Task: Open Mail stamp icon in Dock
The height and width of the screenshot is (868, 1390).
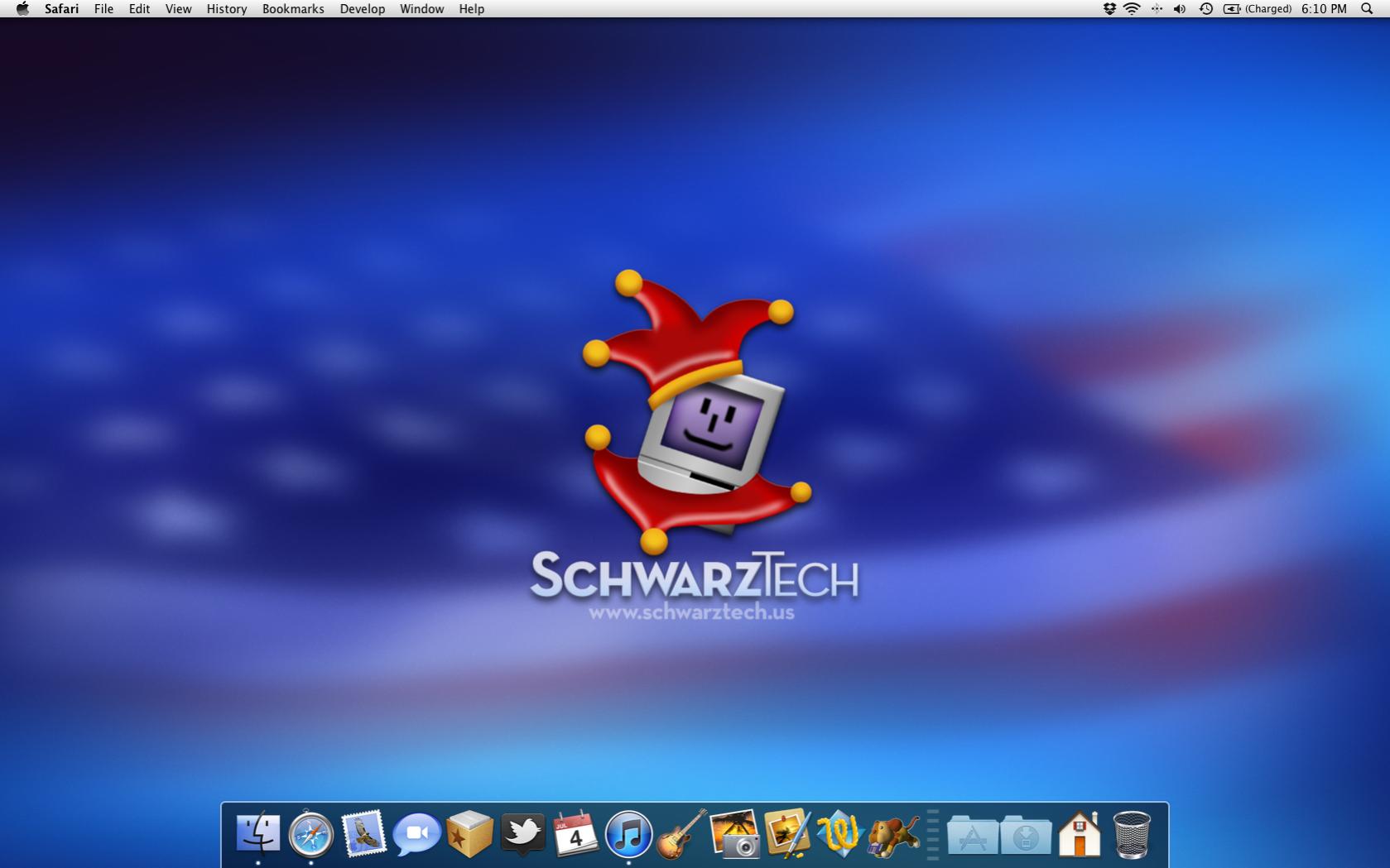Action: click(363, 833)
